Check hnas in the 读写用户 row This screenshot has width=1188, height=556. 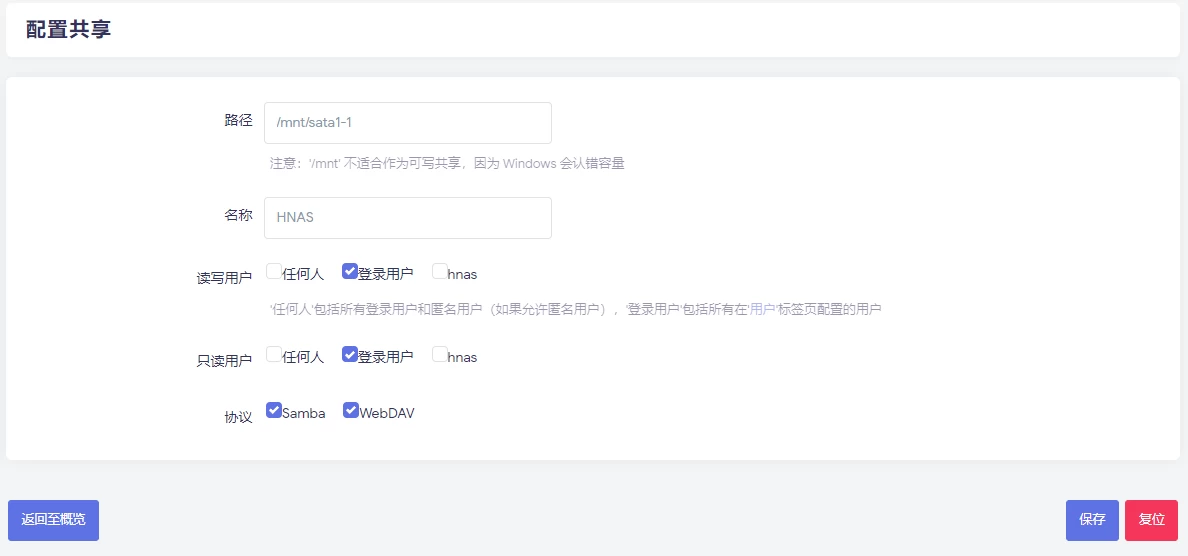click(x=439, y=271)
